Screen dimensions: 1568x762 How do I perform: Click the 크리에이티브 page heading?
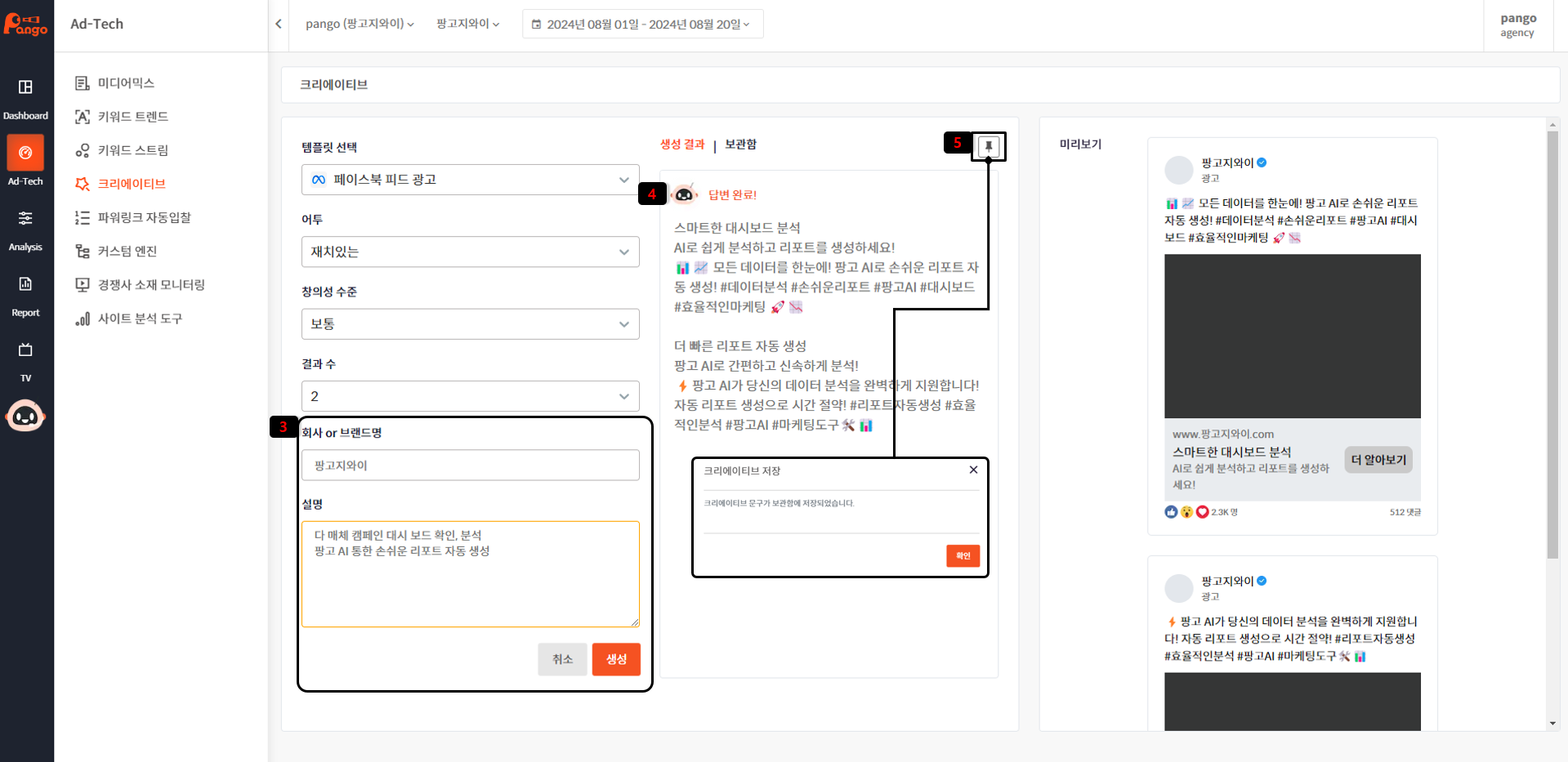click(x=333, y=84)
